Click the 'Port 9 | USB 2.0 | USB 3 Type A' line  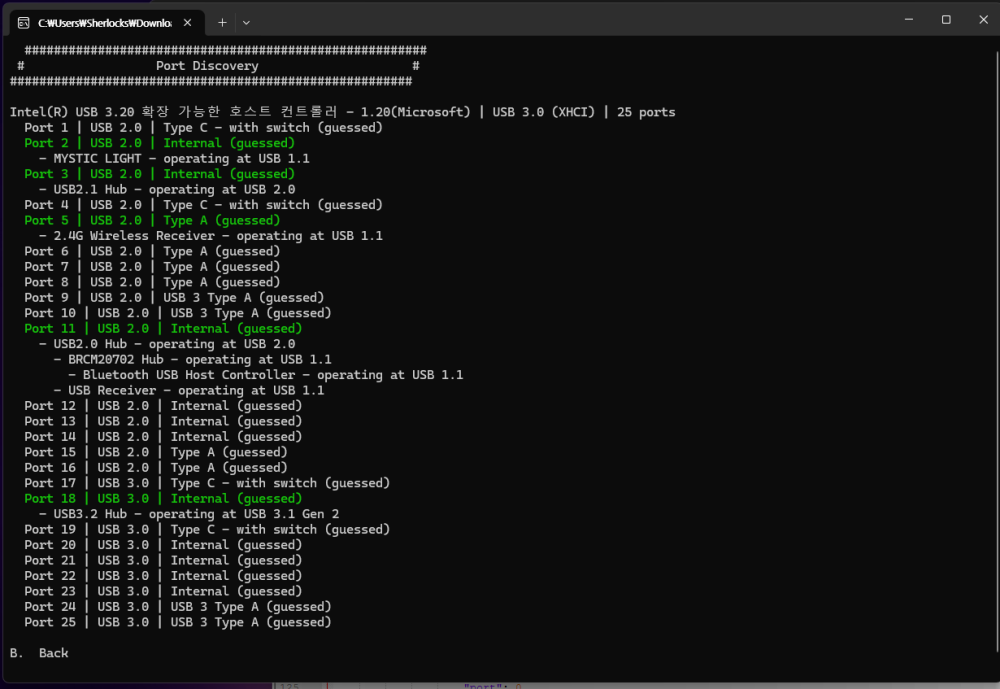tap(174, 298)
